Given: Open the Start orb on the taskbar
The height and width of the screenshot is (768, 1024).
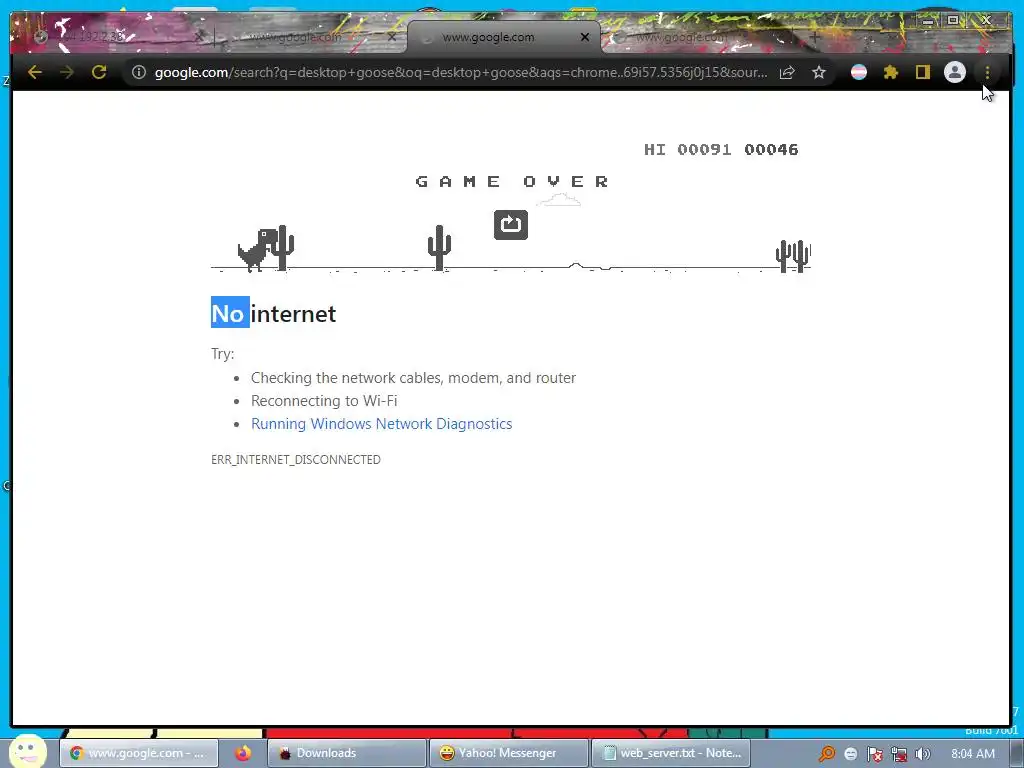Looking at the screenshot, I should pos(27,752).
